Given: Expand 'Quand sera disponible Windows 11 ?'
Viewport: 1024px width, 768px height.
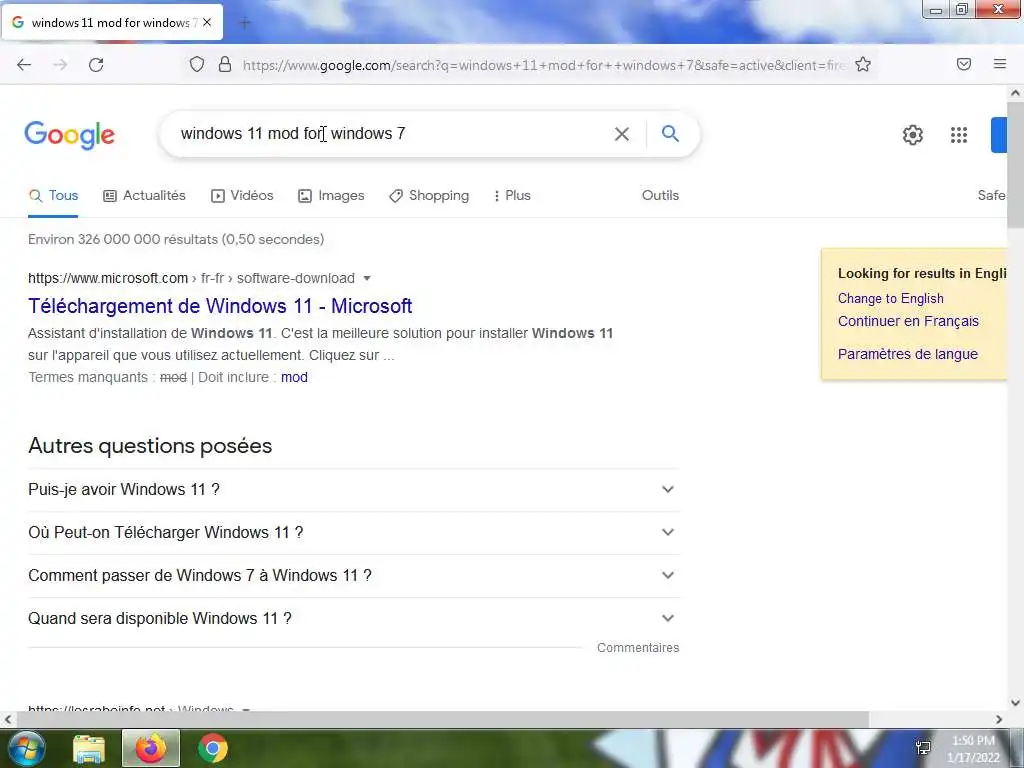Looking at the screenshot, I should click(x=353, y=618).
